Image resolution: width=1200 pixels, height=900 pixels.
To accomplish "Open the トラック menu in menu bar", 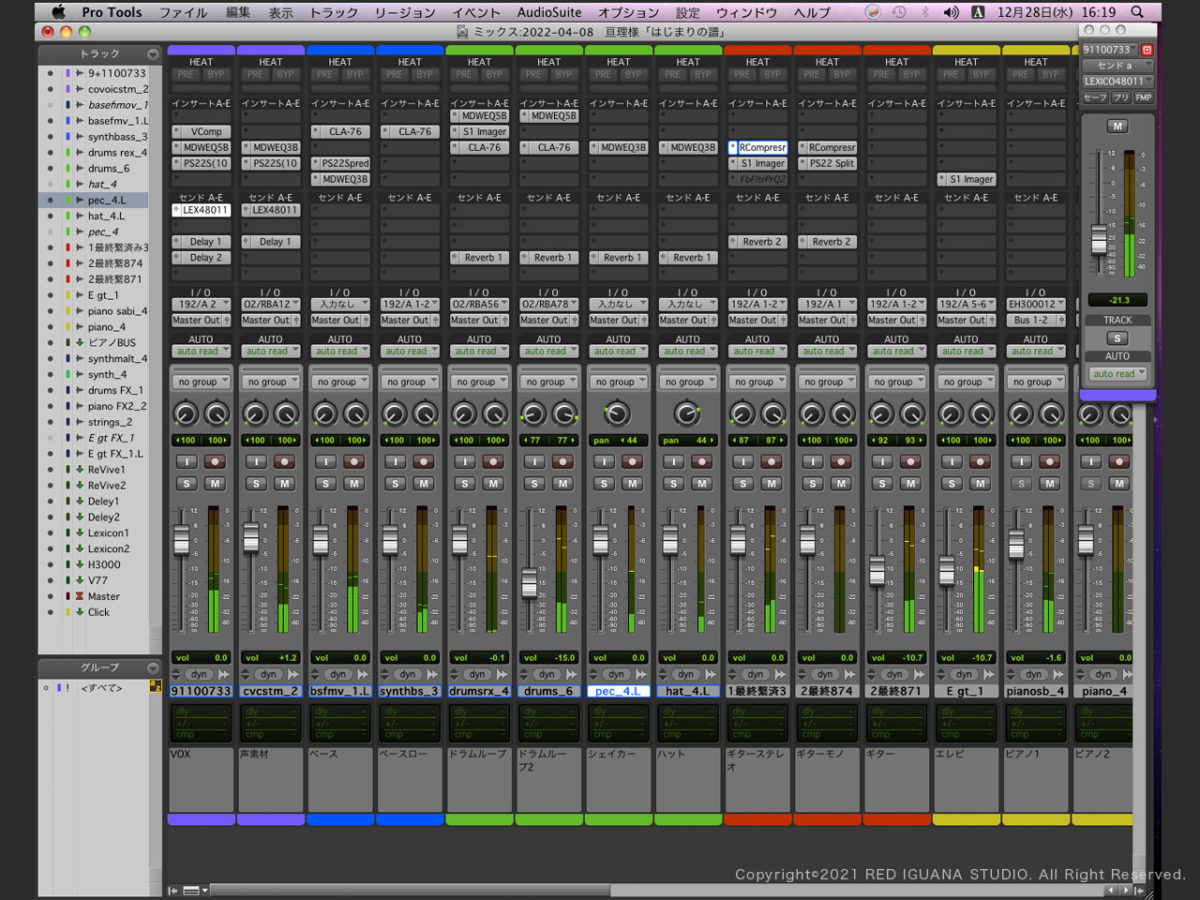I will coord(334,12).
